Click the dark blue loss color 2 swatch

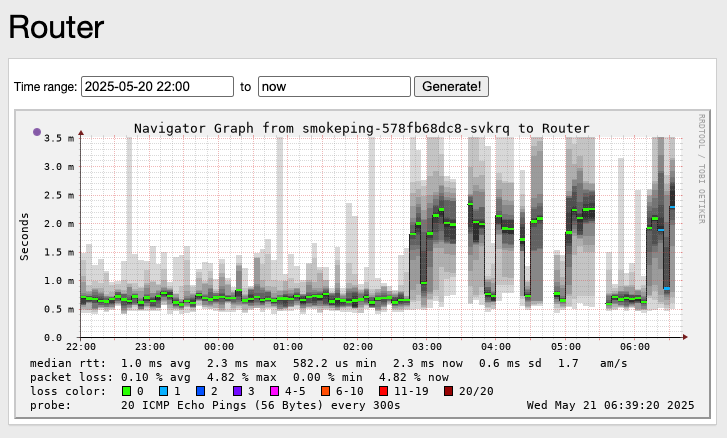(200, 391)
